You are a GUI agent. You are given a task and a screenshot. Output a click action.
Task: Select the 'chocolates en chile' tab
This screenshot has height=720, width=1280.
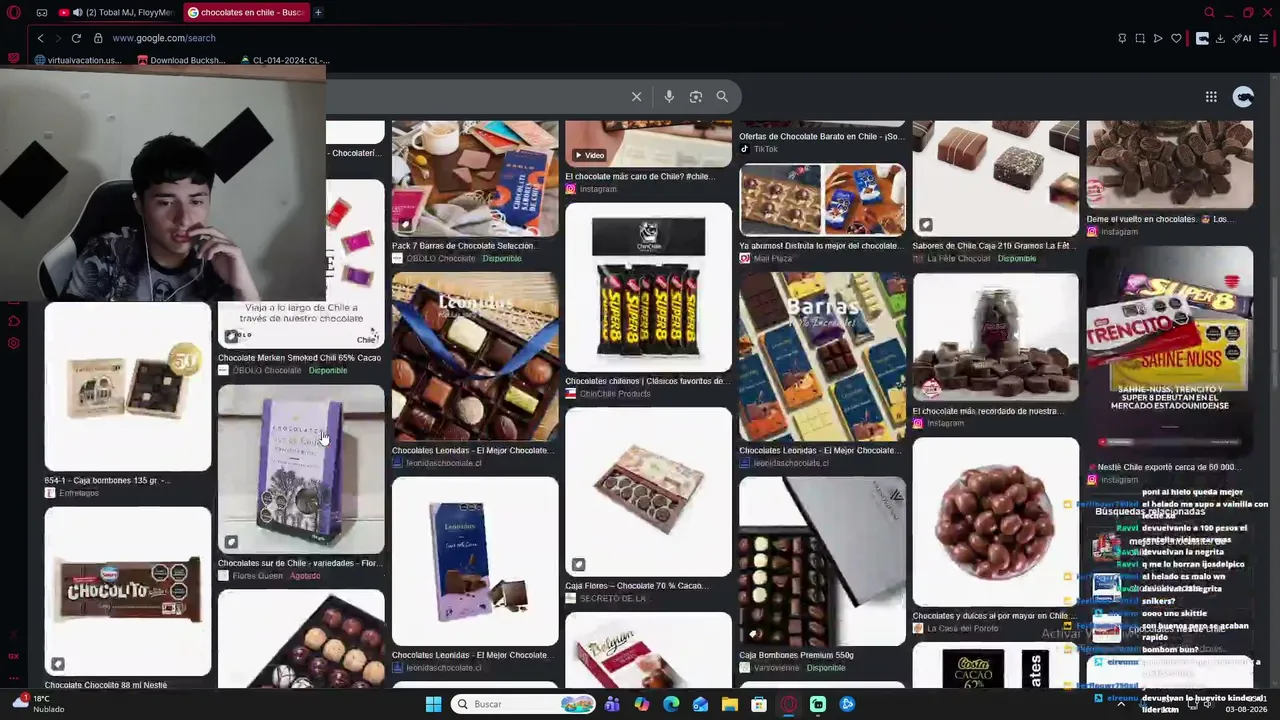[245, 12]
